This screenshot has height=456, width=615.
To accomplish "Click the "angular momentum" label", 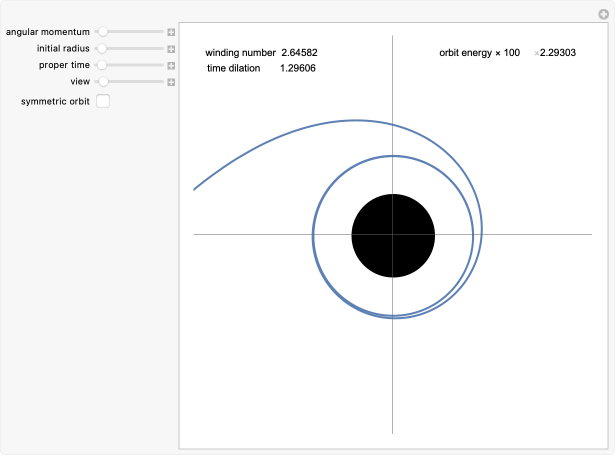I will [47, 32].
